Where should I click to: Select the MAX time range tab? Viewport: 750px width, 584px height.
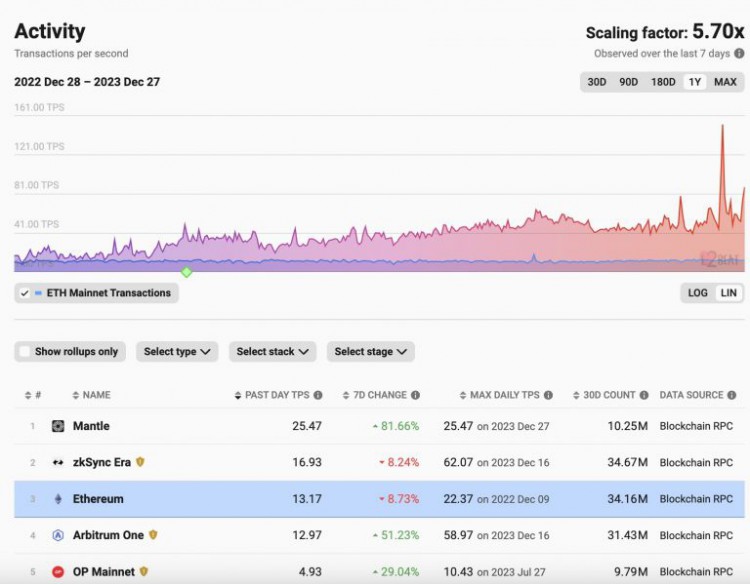[725, 82]
